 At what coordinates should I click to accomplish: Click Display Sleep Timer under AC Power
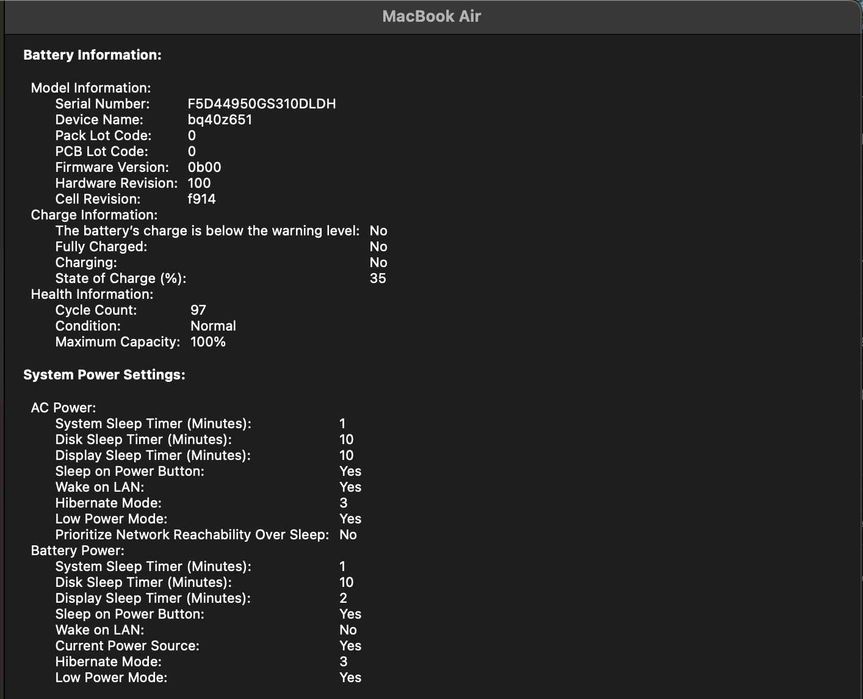[x=152, y=456]
